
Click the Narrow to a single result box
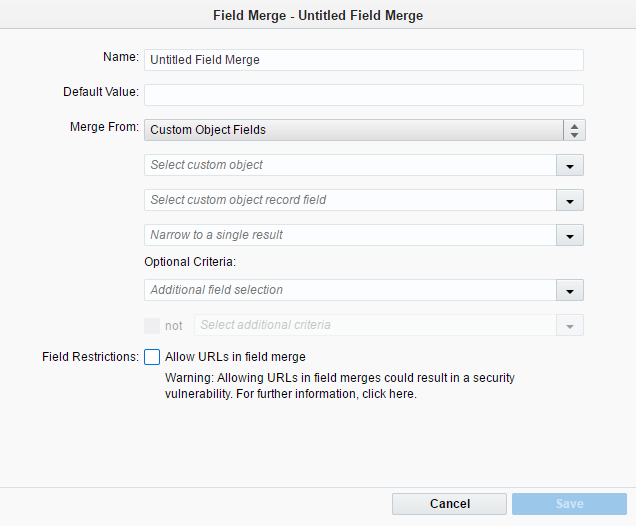[x=349, y=235]
